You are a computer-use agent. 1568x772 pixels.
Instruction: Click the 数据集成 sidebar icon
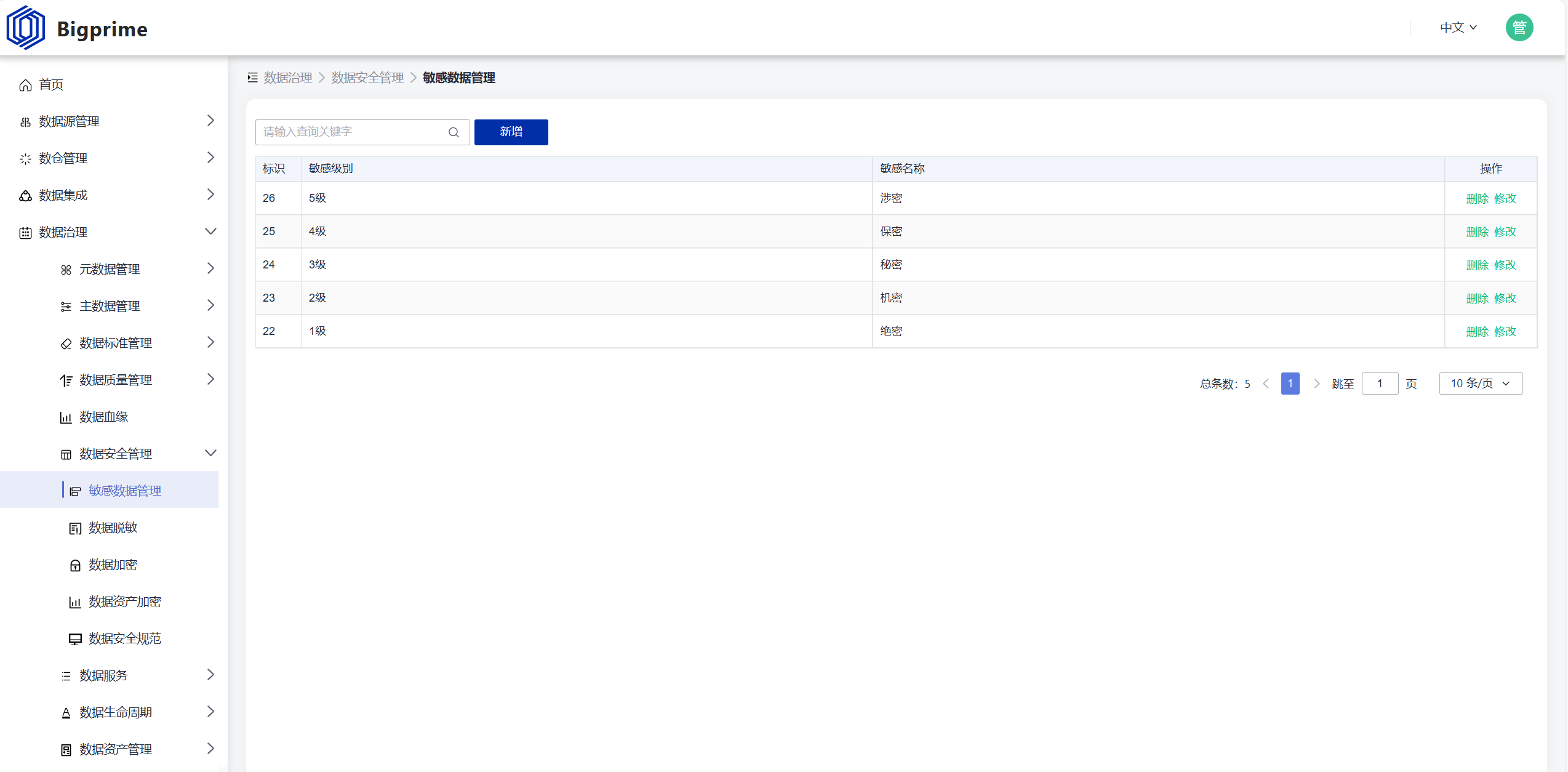pyautogui.click(x=25, y=196)
